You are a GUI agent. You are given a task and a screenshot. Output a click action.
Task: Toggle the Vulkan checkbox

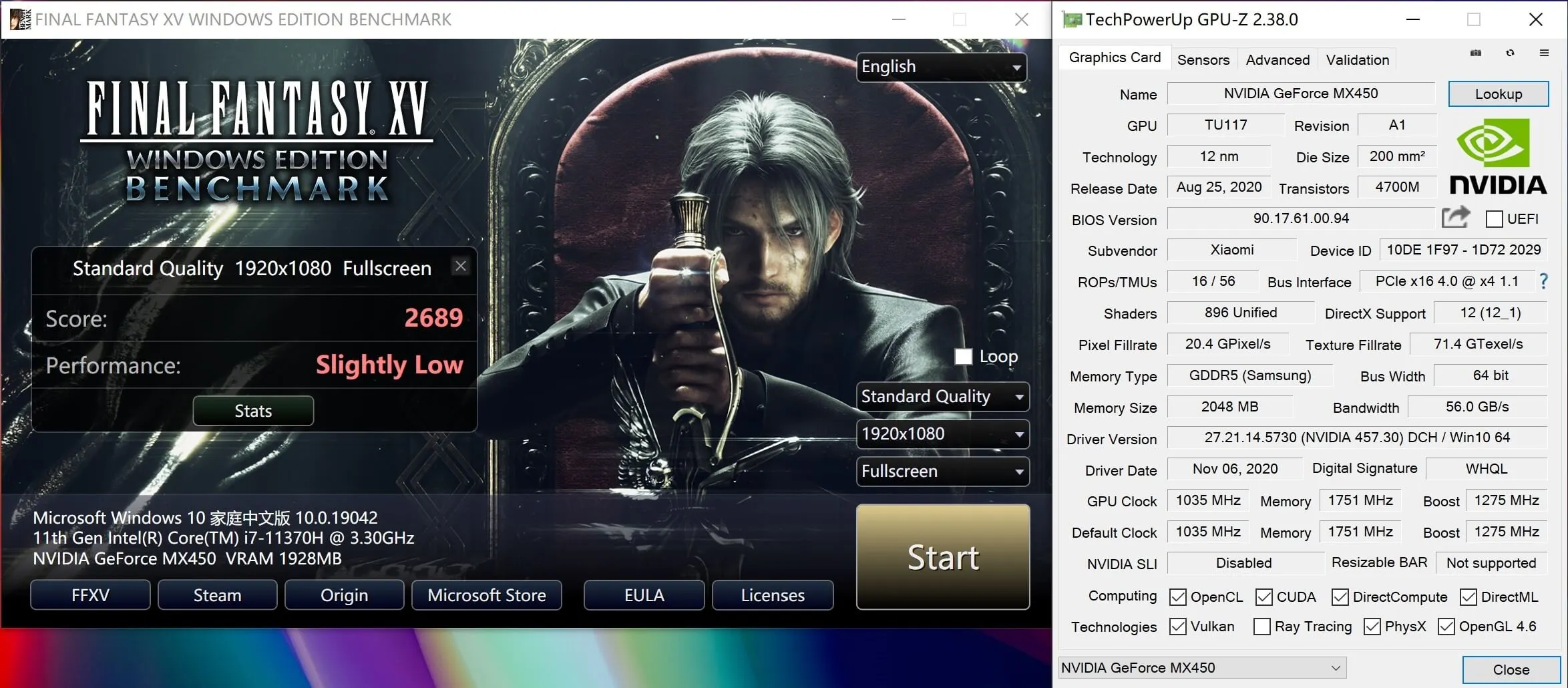[x=1178, y=627]
